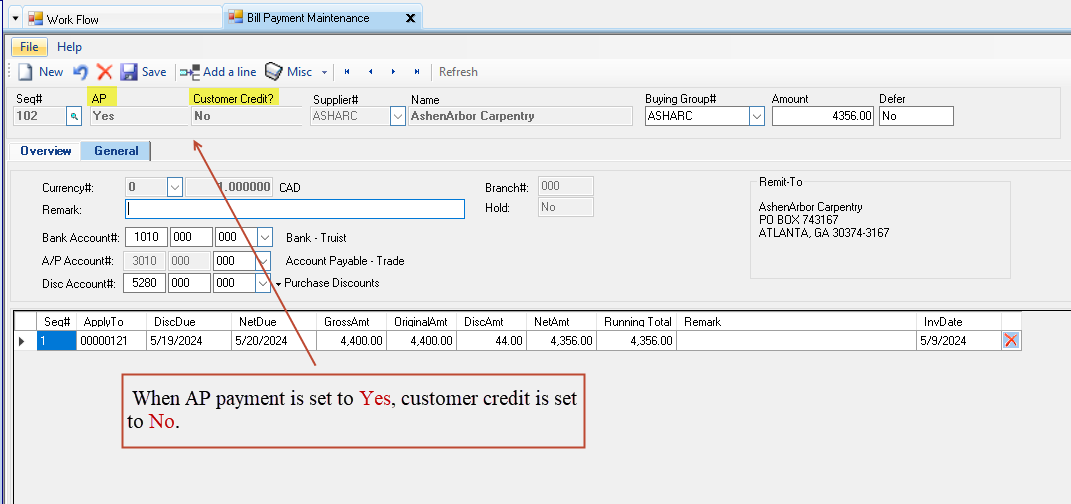Switch to the Overview tab
The height and width of the screenshot is (504, 1071).
coord(45,151)
